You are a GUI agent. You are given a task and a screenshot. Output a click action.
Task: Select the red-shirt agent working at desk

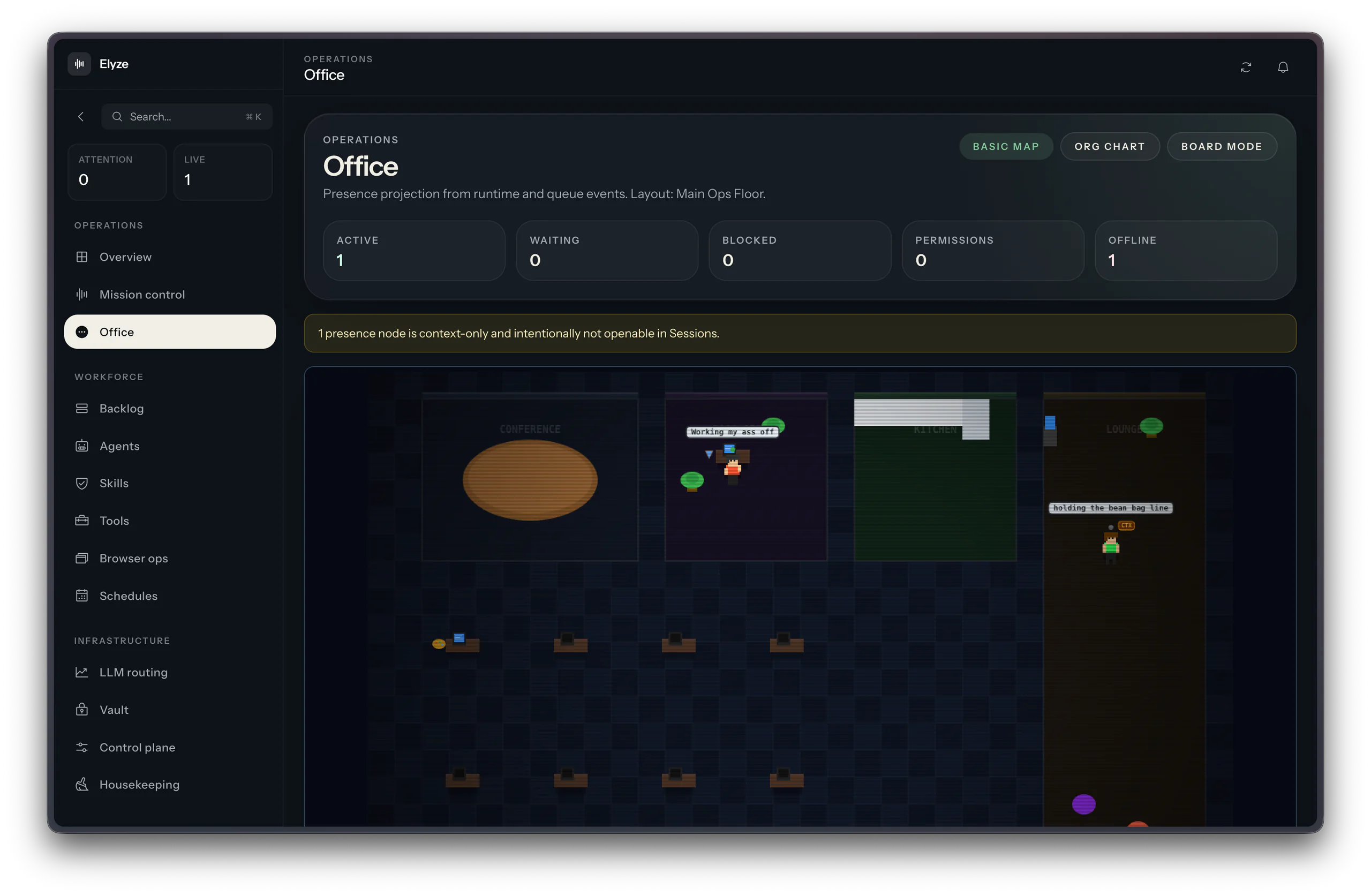(732, 469)
